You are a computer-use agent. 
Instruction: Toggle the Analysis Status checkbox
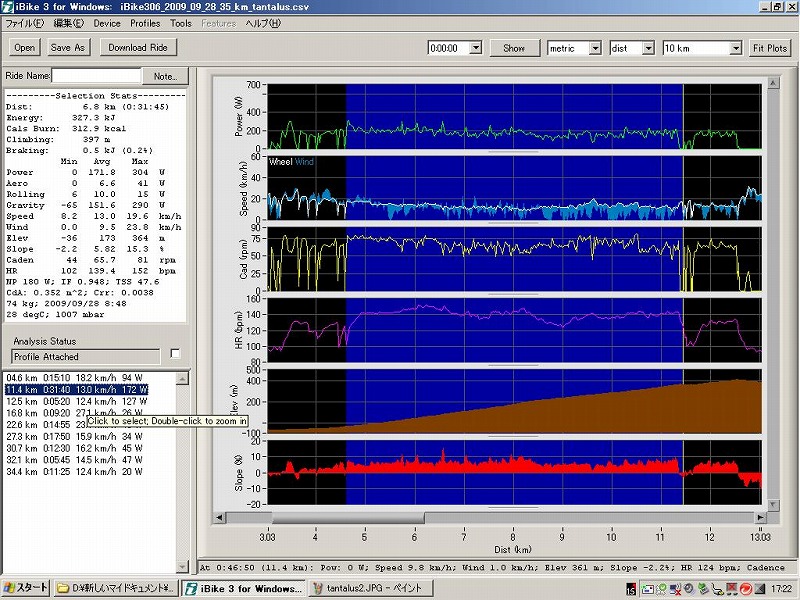pos(176,353)
